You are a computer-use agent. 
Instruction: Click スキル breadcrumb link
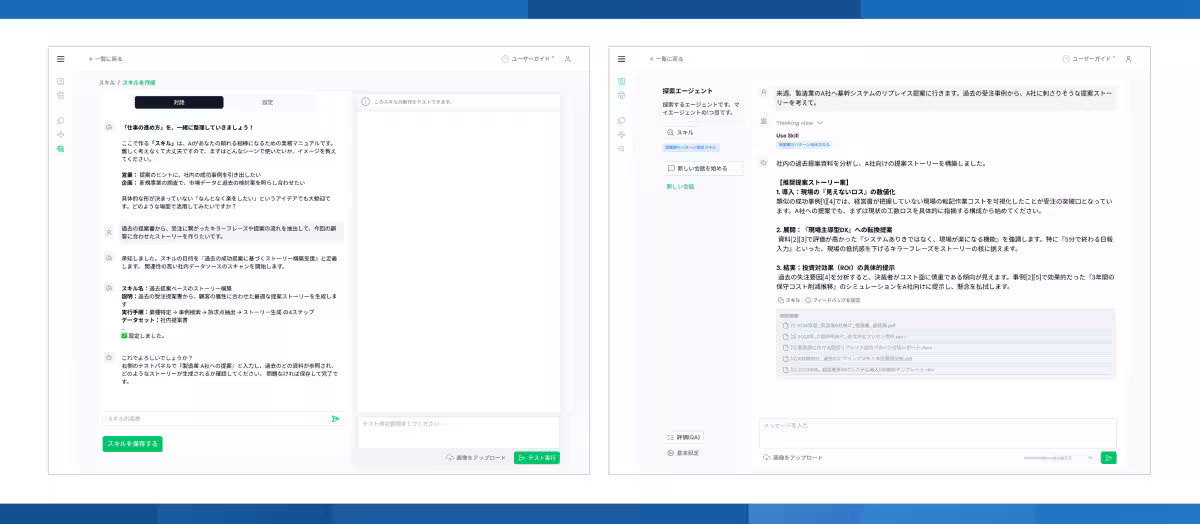pos(106,82)
